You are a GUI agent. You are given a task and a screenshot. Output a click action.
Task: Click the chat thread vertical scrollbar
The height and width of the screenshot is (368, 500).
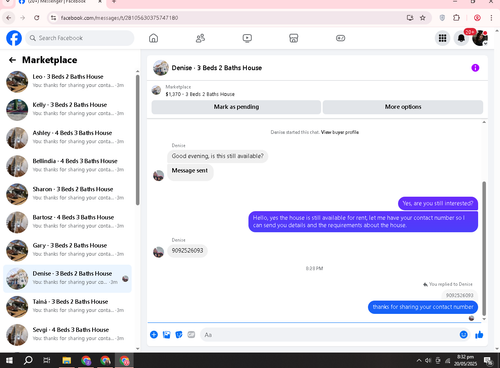[484, 248]
